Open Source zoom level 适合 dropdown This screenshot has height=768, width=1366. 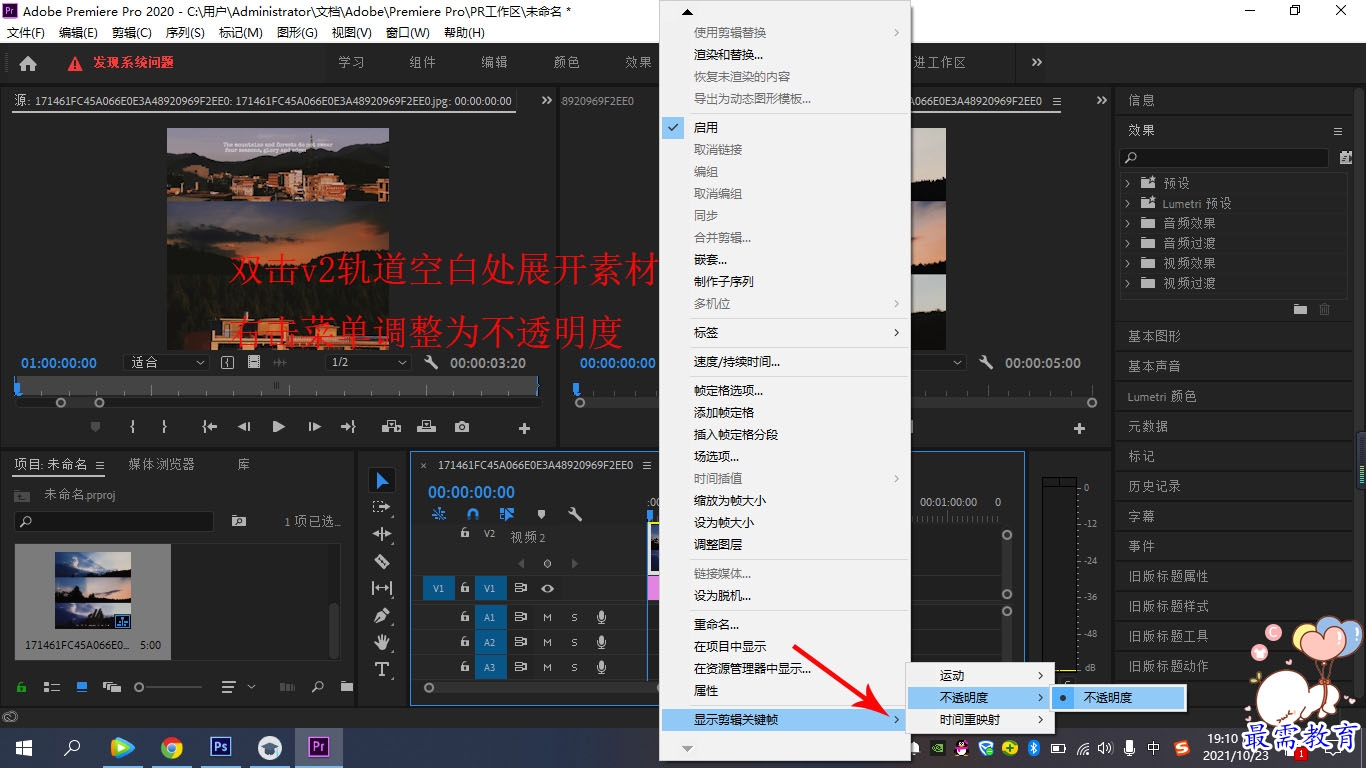pyautogui.click(x=167, y=362)
